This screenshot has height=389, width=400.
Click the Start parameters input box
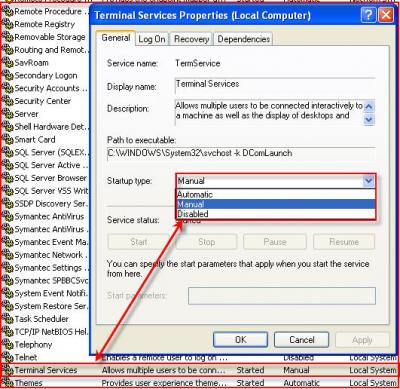pos(282,296)
